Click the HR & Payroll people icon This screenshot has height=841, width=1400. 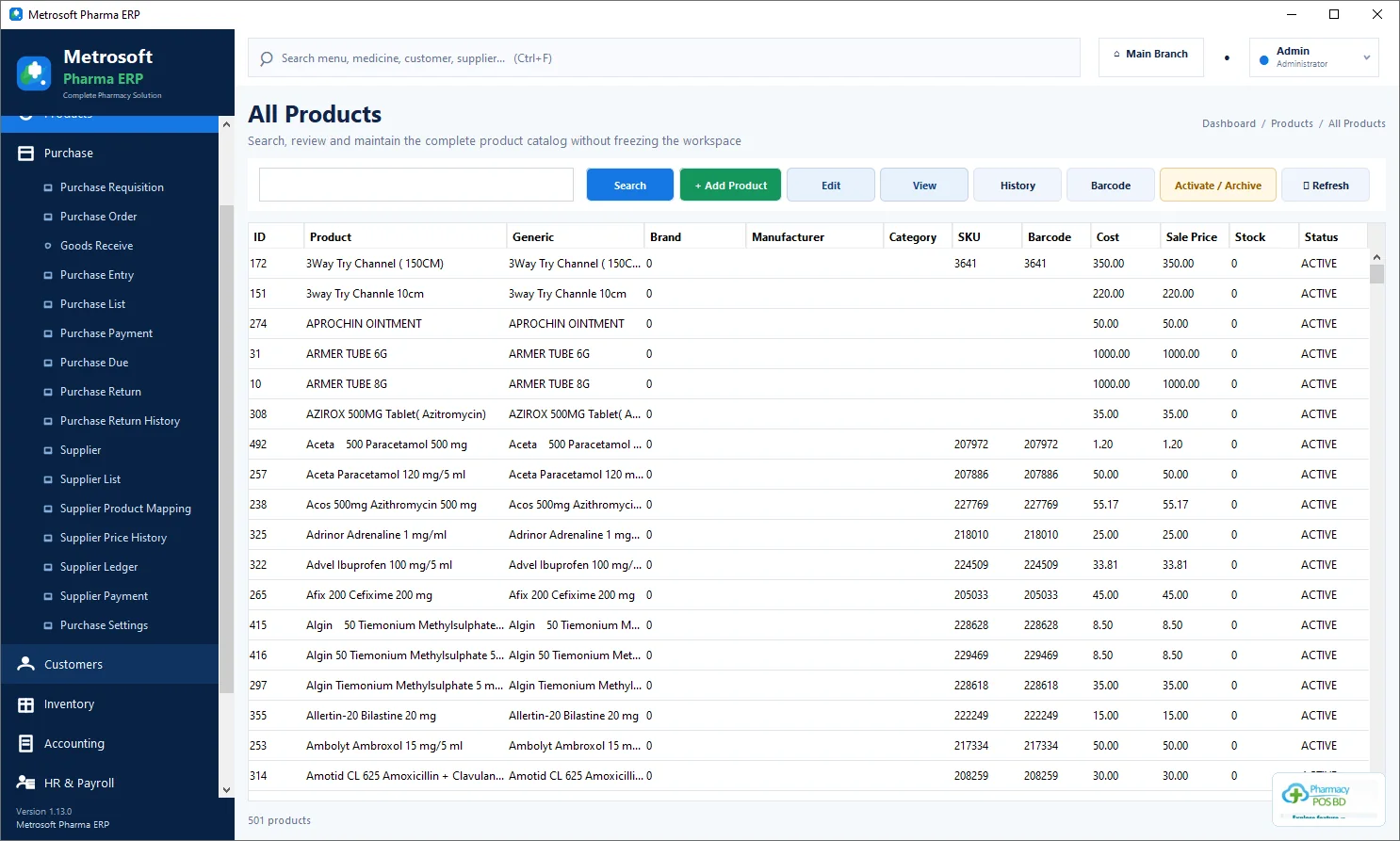tap(26, 784)
